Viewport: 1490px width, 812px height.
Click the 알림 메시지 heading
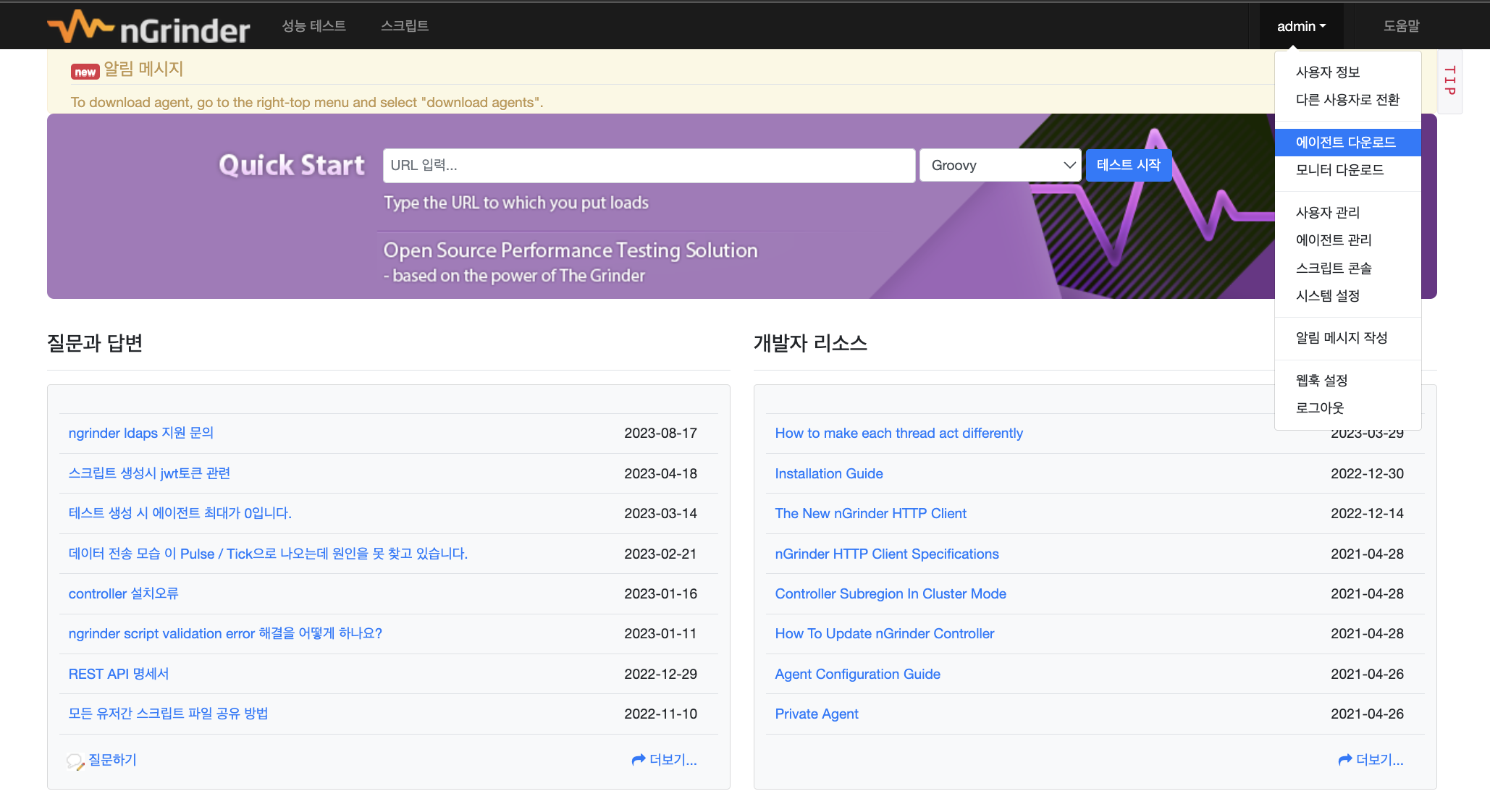143,69
